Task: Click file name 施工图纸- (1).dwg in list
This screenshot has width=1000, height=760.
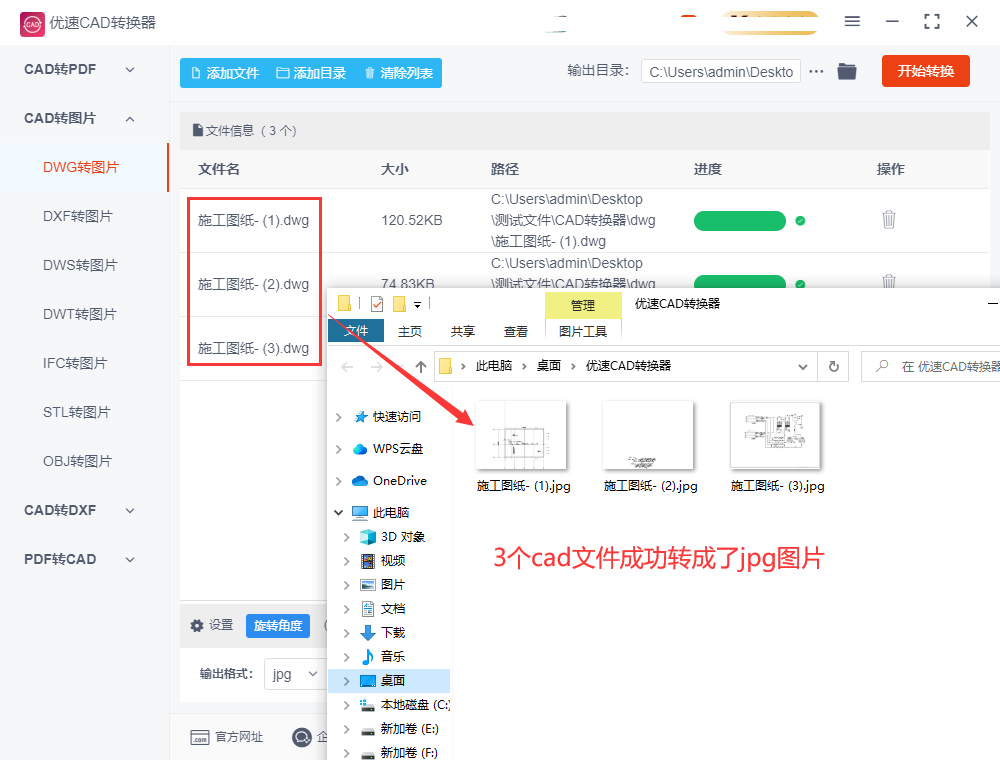Action: [x=253, y=221]
